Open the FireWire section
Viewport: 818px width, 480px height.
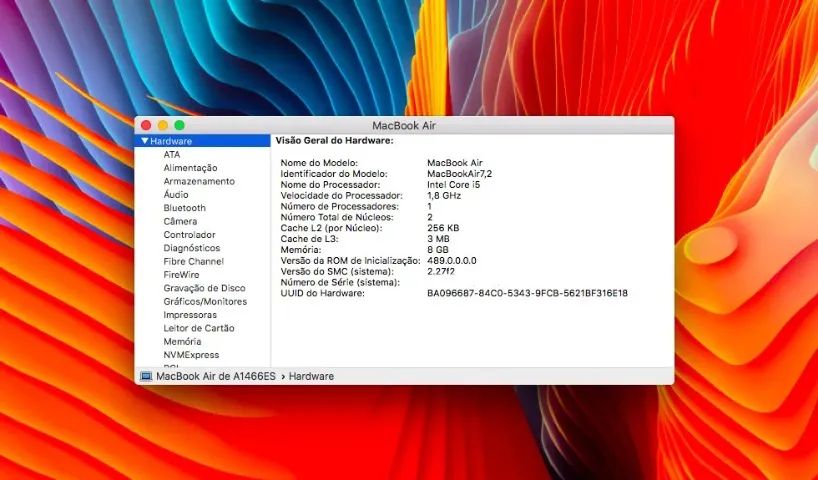tap(181, 274)
